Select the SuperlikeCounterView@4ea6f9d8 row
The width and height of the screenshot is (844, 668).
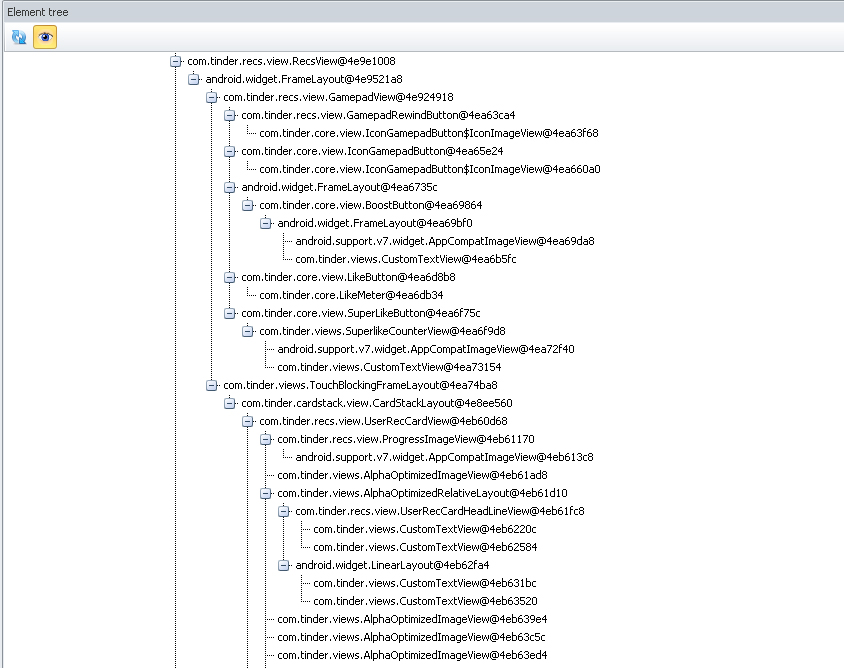(383, 331)
